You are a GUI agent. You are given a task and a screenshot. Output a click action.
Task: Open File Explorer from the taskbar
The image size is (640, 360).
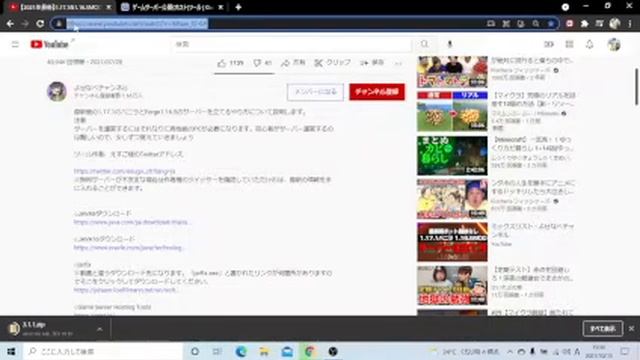pos(264,351)
